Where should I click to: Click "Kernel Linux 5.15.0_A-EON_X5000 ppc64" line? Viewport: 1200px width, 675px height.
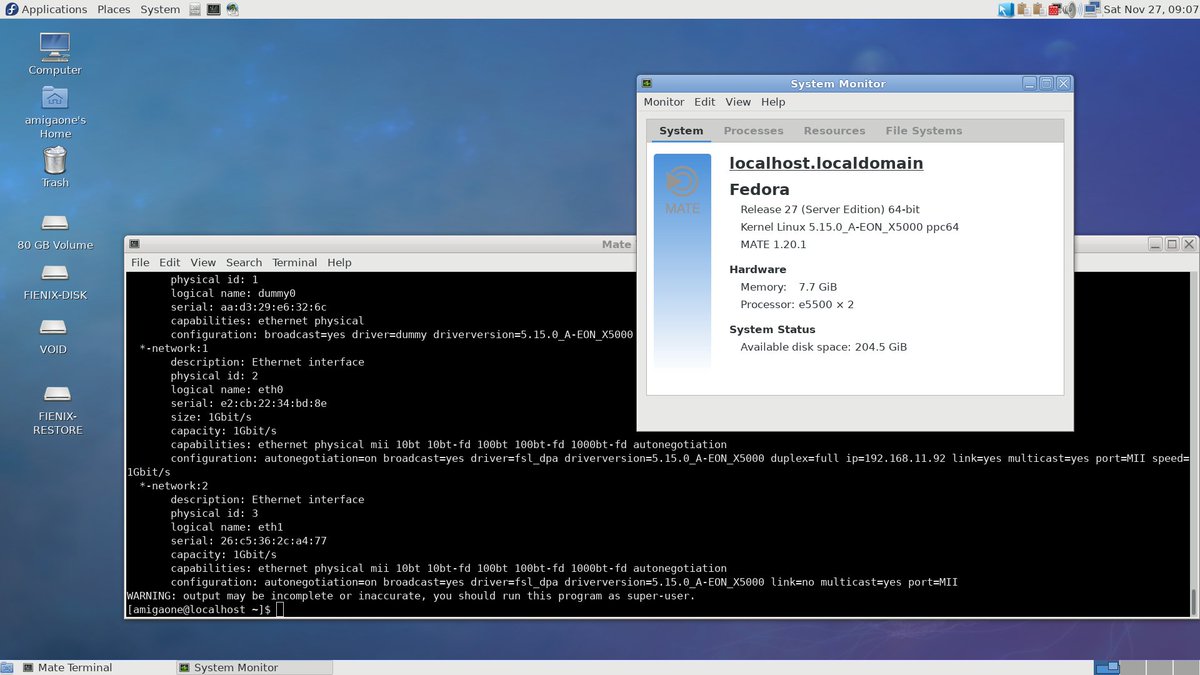(x=849, y=227)
